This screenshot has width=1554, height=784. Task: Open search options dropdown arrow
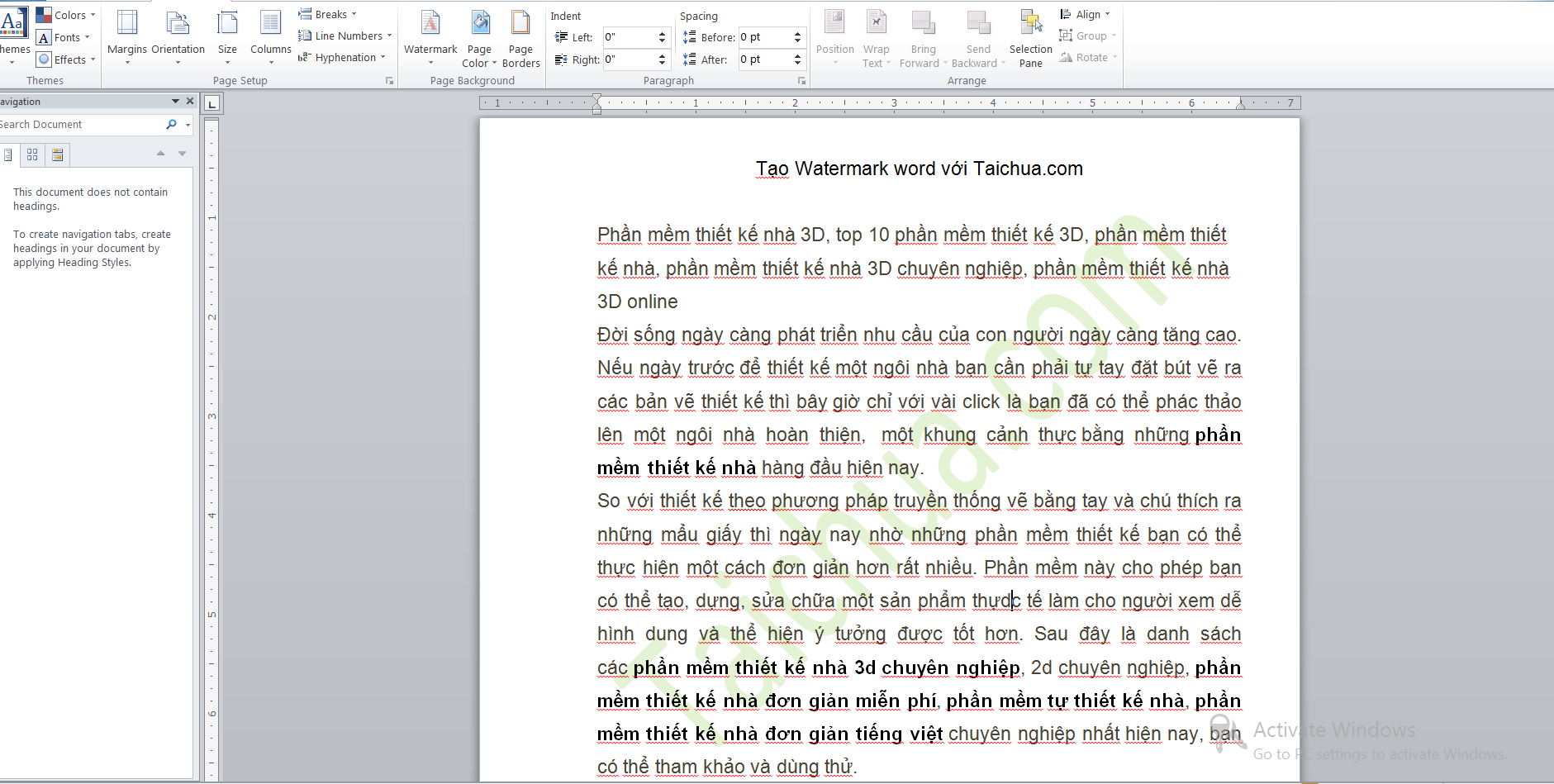click(188, 125)
